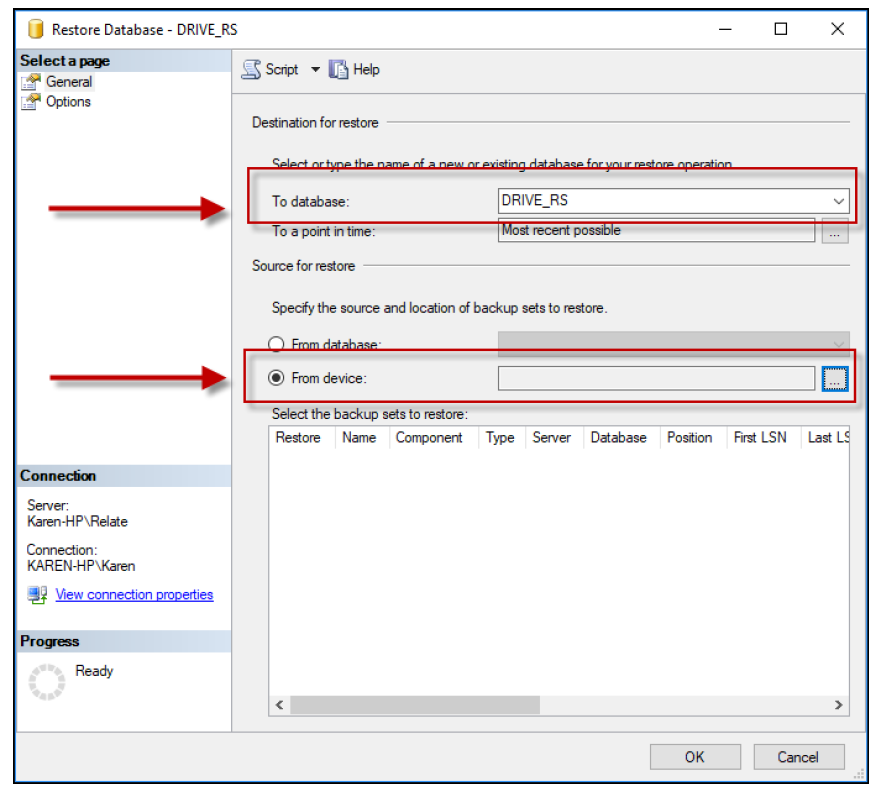Click the Options page icon
Image resolution: width=888 pixels, height=797 pixels.
coord(31,102)
